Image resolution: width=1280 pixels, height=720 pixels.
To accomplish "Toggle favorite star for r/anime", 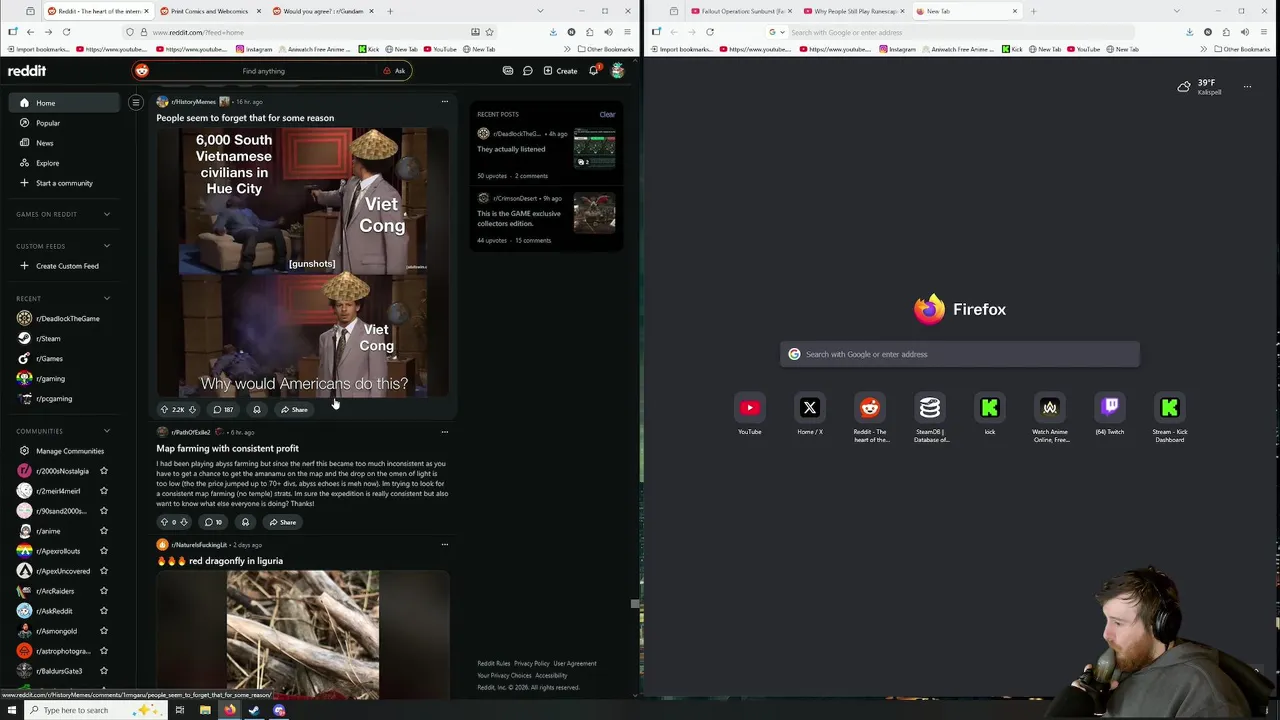I will coord(103,531).
